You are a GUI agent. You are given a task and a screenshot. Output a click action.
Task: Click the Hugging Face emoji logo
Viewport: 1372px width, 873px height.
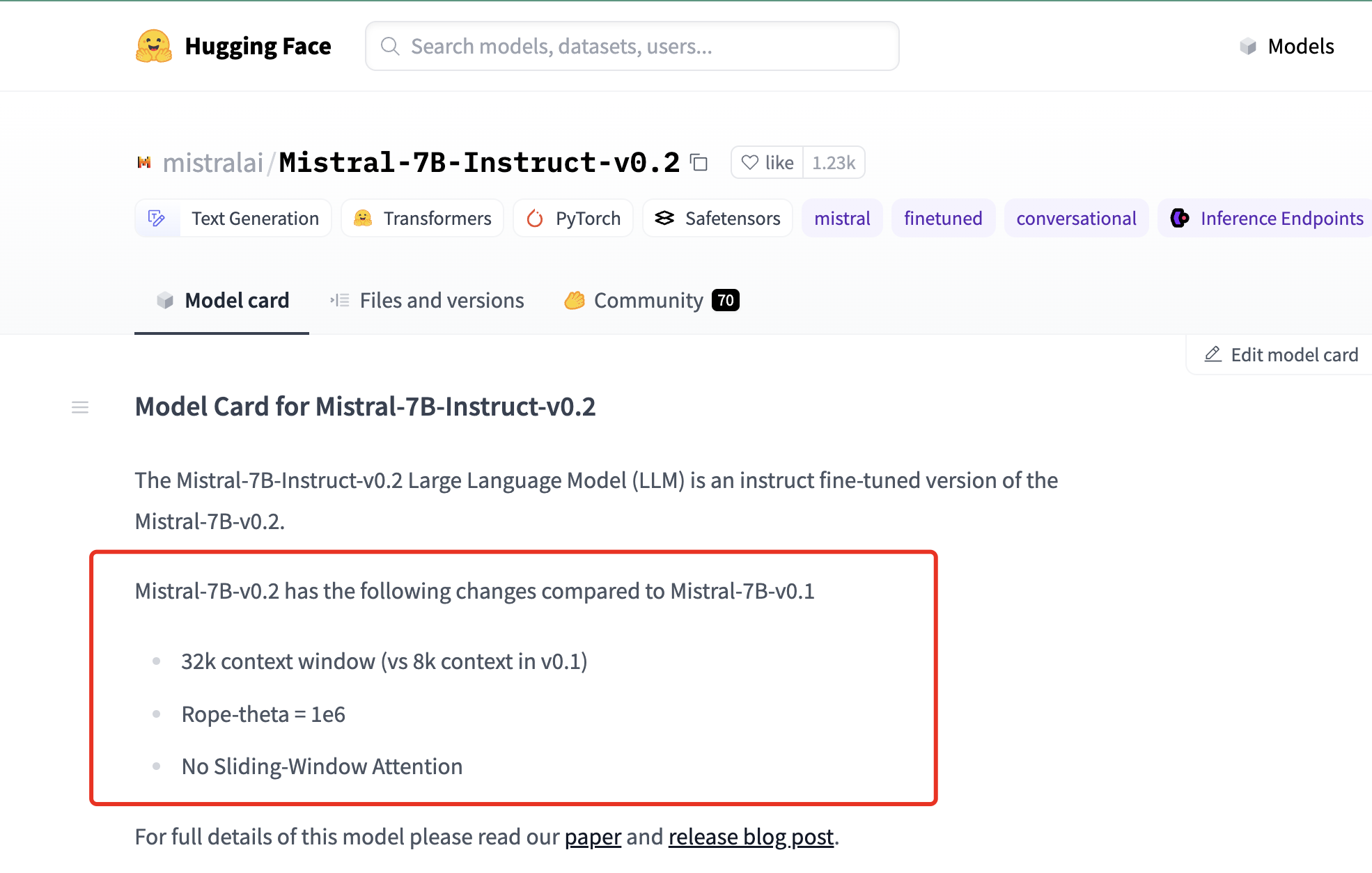(x=154, y=46)
